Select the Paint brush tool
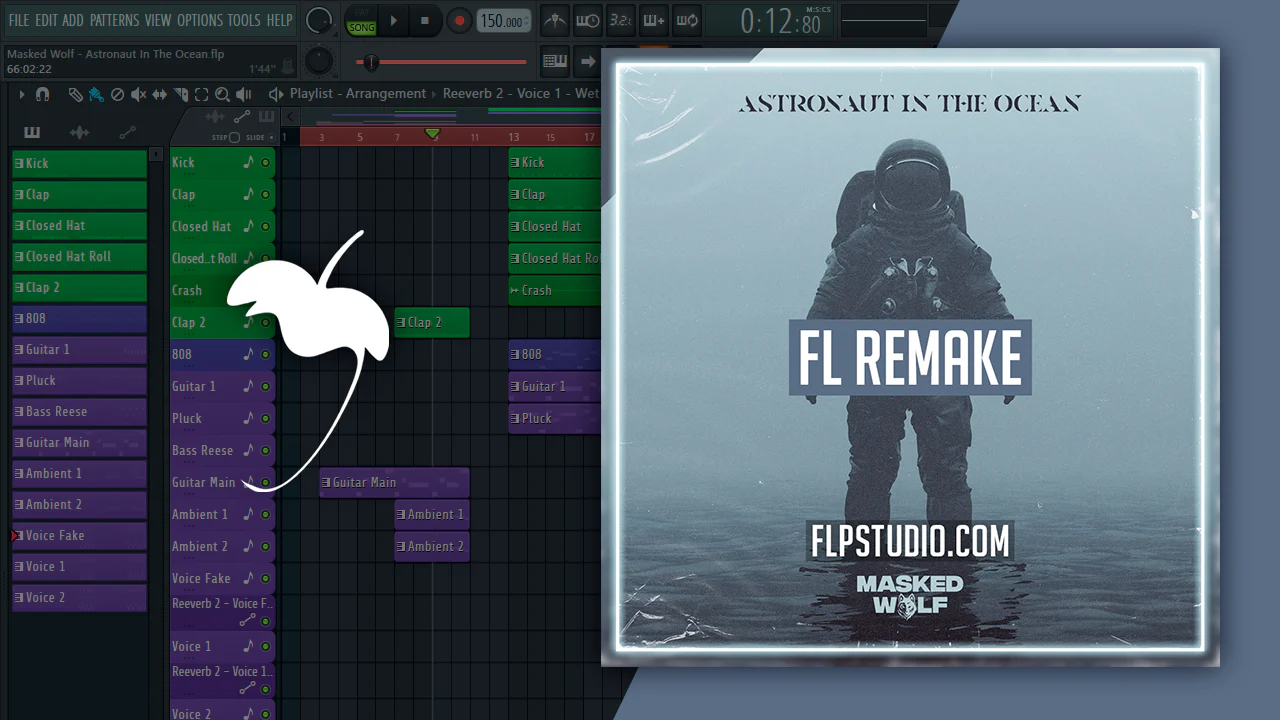This screenshot has width=1280, height=720. 96,94
